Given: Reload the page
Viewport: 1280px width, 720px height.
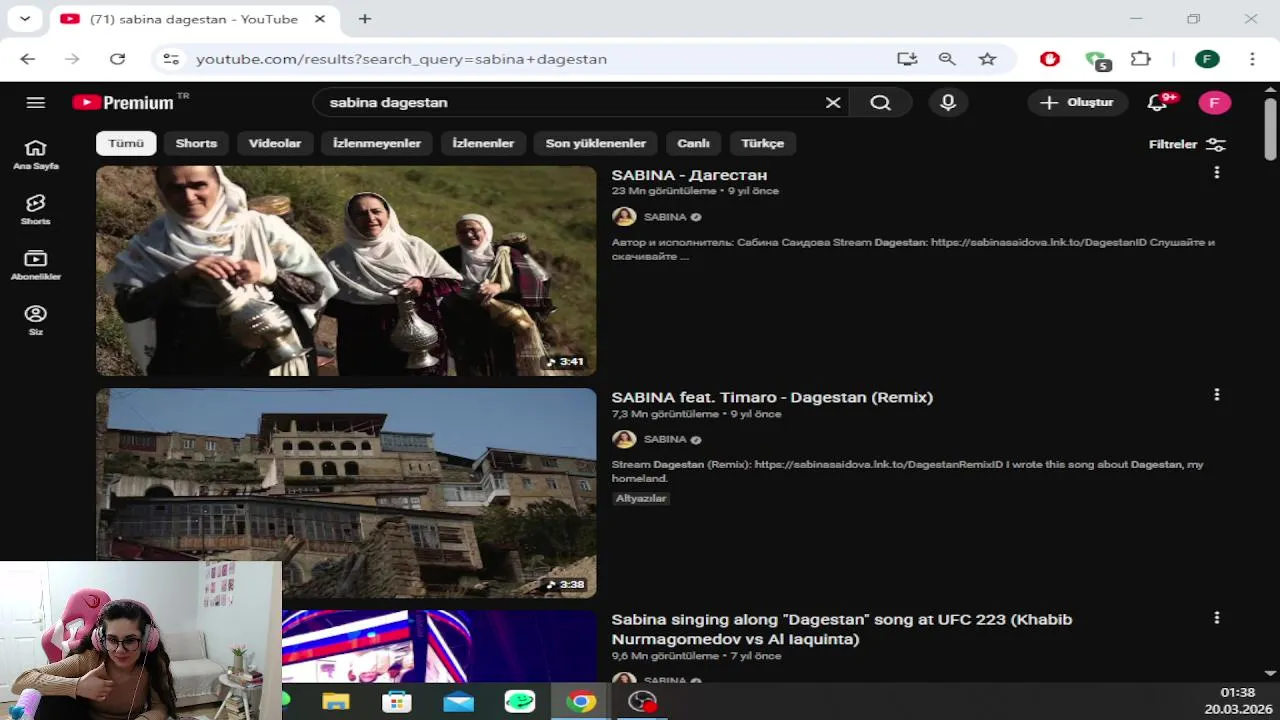Looking at the screenshot, I should (117, 59).
